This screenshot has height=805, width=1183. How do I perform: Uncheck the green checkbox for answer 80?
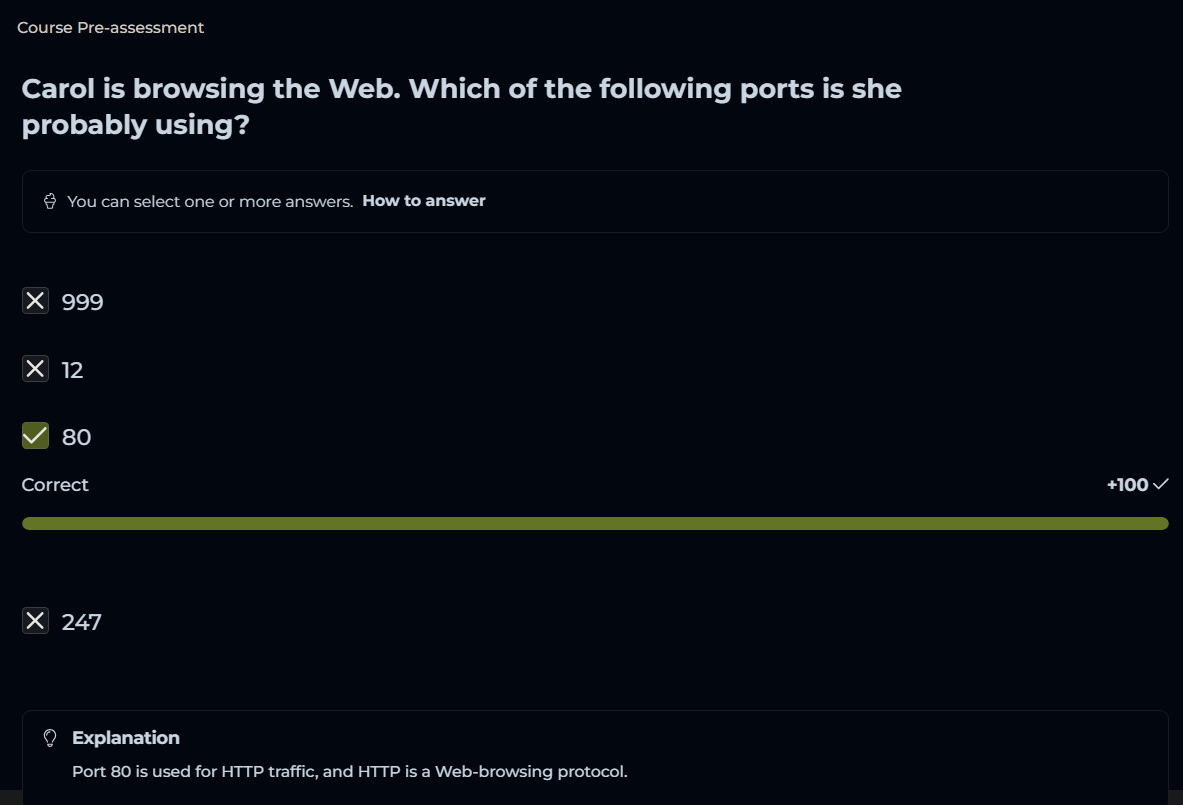tap(35, 436)
